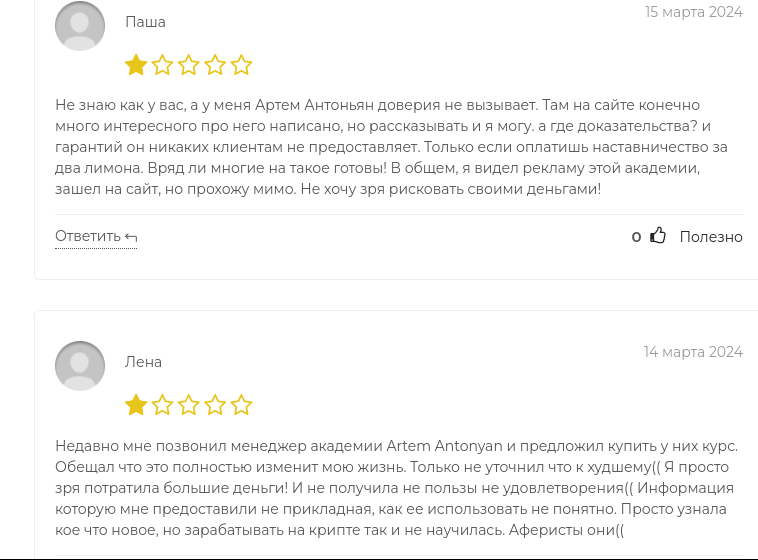Click the third star in Лена's rating

tap(189, 406)
